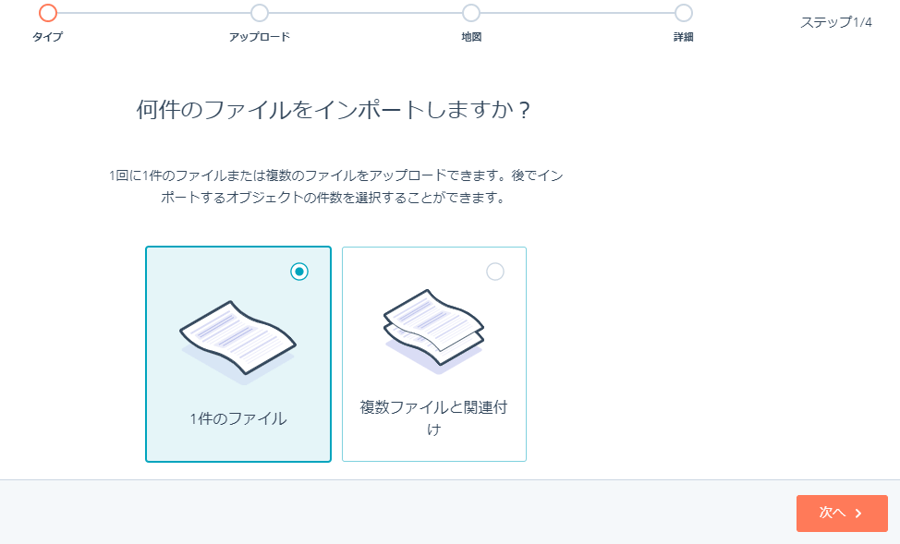This screenshot has width=900, height=544.
Task: Click the タイプ step circle
Action: pyautogui.click(x=48, y=13)
